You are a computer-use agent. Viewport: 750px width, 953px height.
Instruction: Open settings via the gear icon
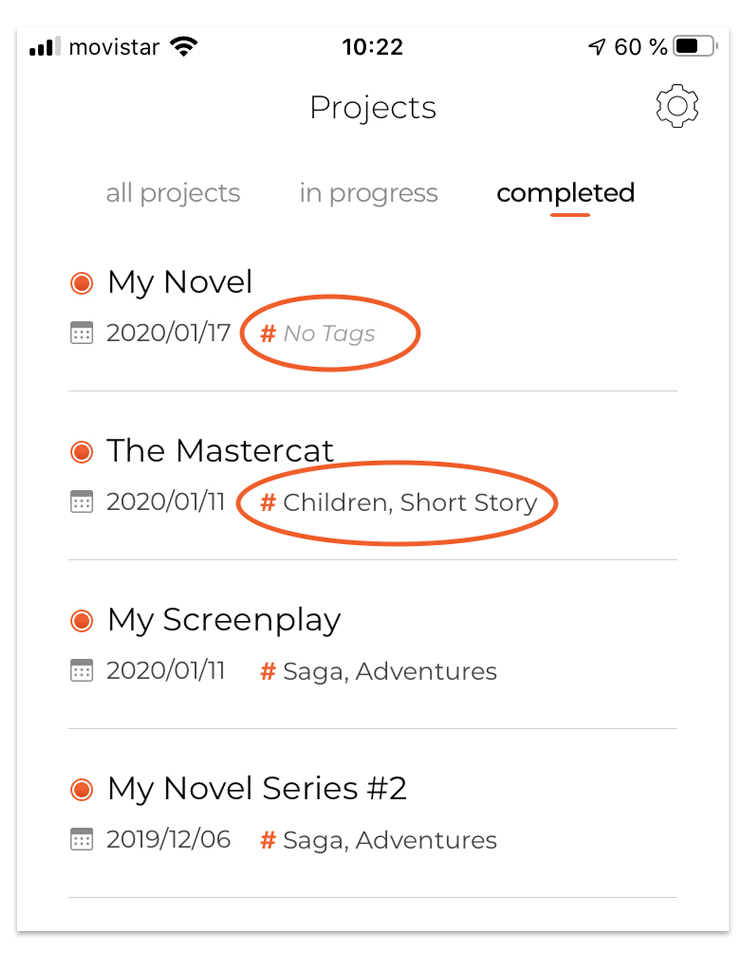676,106
